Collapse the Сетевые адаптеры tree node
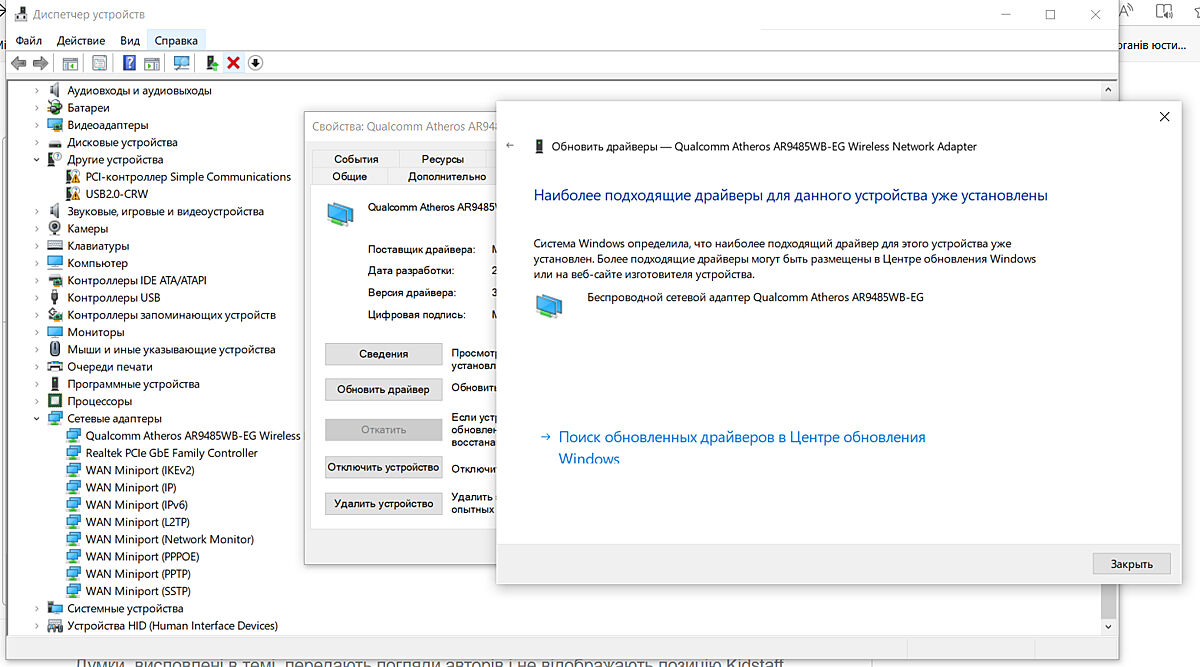Image resolution: width=1200 pixels, height=667 pixels. 37,419
